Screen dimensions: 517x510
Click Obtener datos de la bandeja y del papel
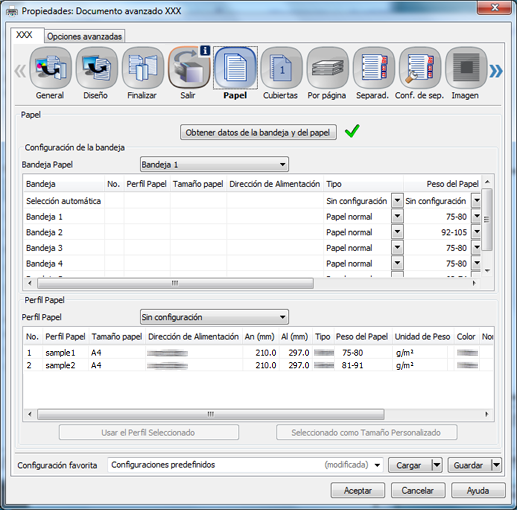point(258,132)
